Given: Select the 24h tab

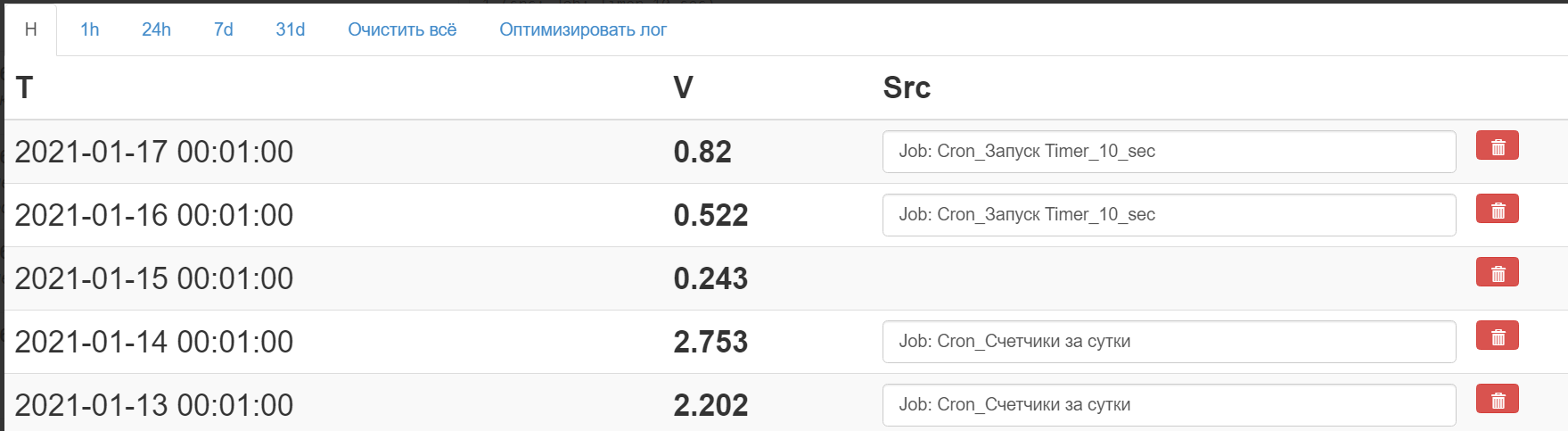Looking at the screenshot, I should pyautogui.click(x=156, y=29).
